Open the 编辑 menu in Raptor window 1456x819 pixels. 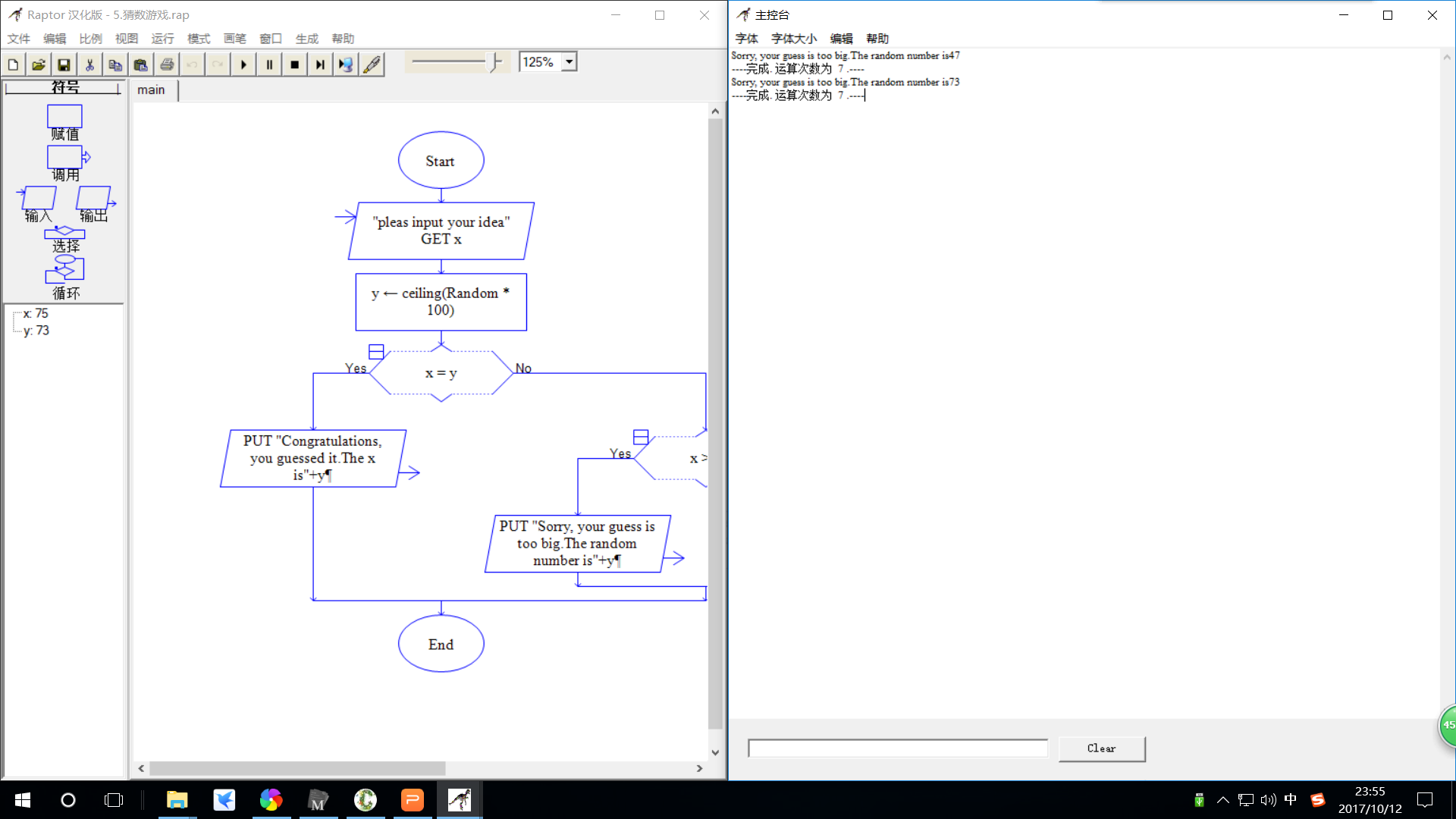tap(55, 39)
